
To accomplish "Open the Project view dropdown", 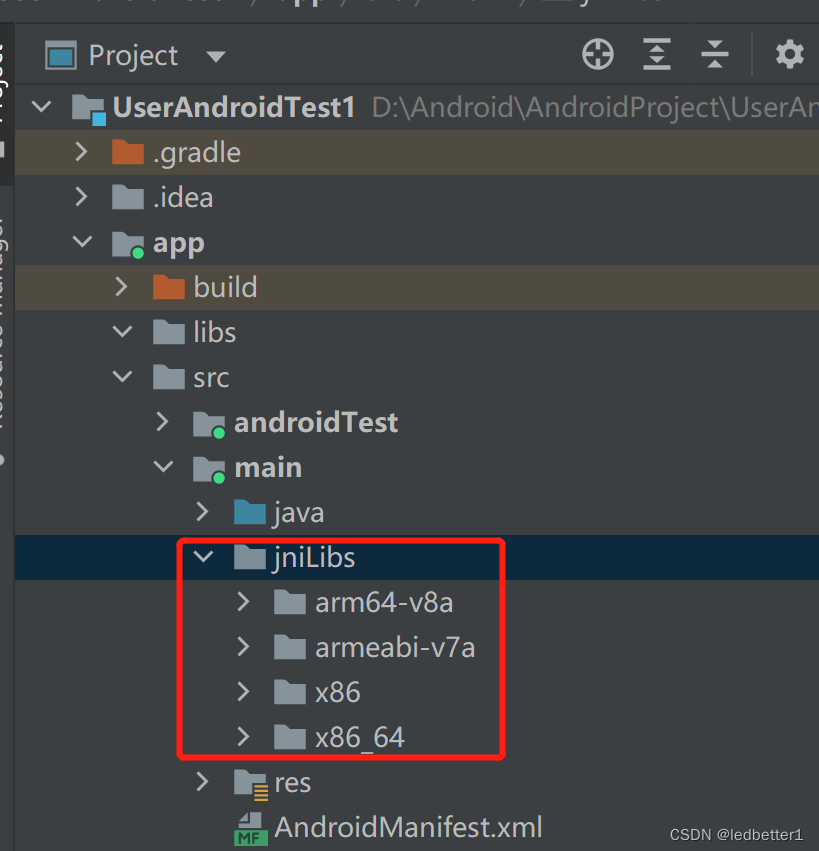I will coord(216,55).
